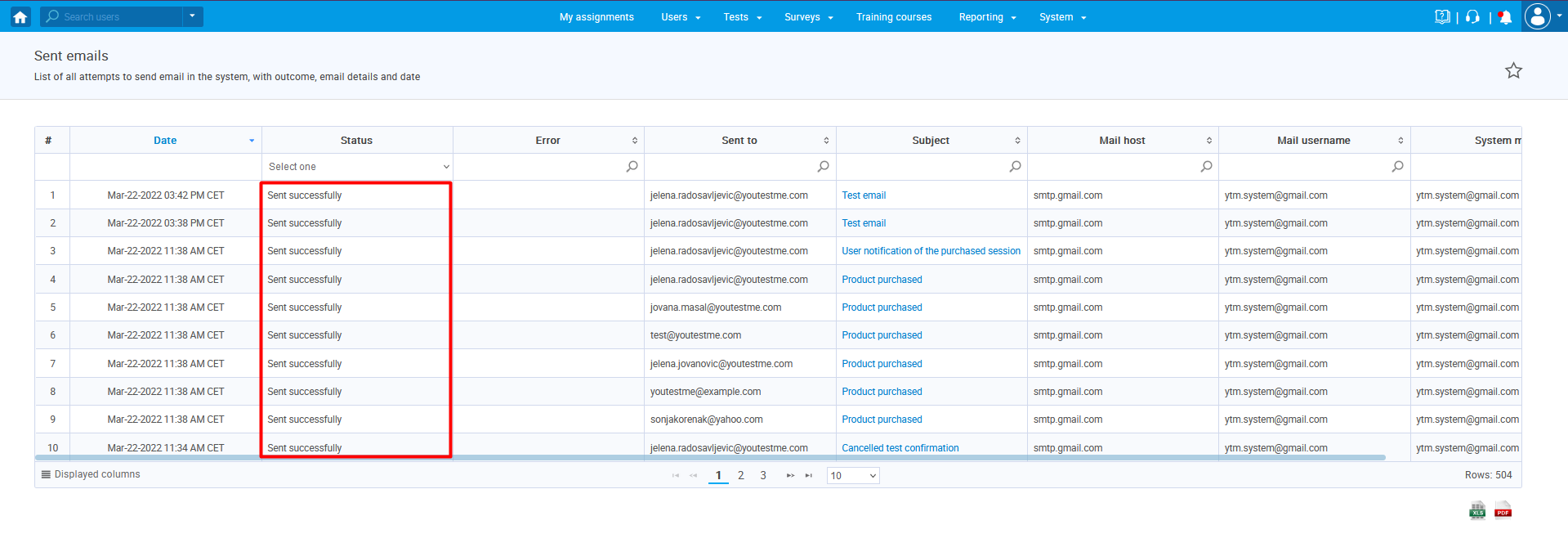
Task: Open the notifications bell icon
Action: point(1505,17)
